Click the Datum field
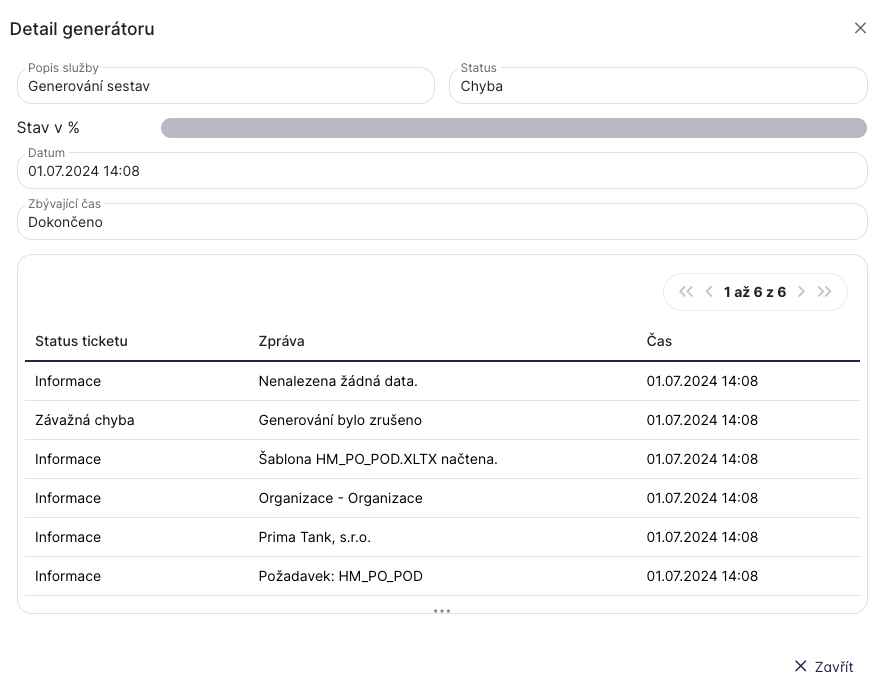This screenshot has width=882, height=683. click(x=441, y=171)
